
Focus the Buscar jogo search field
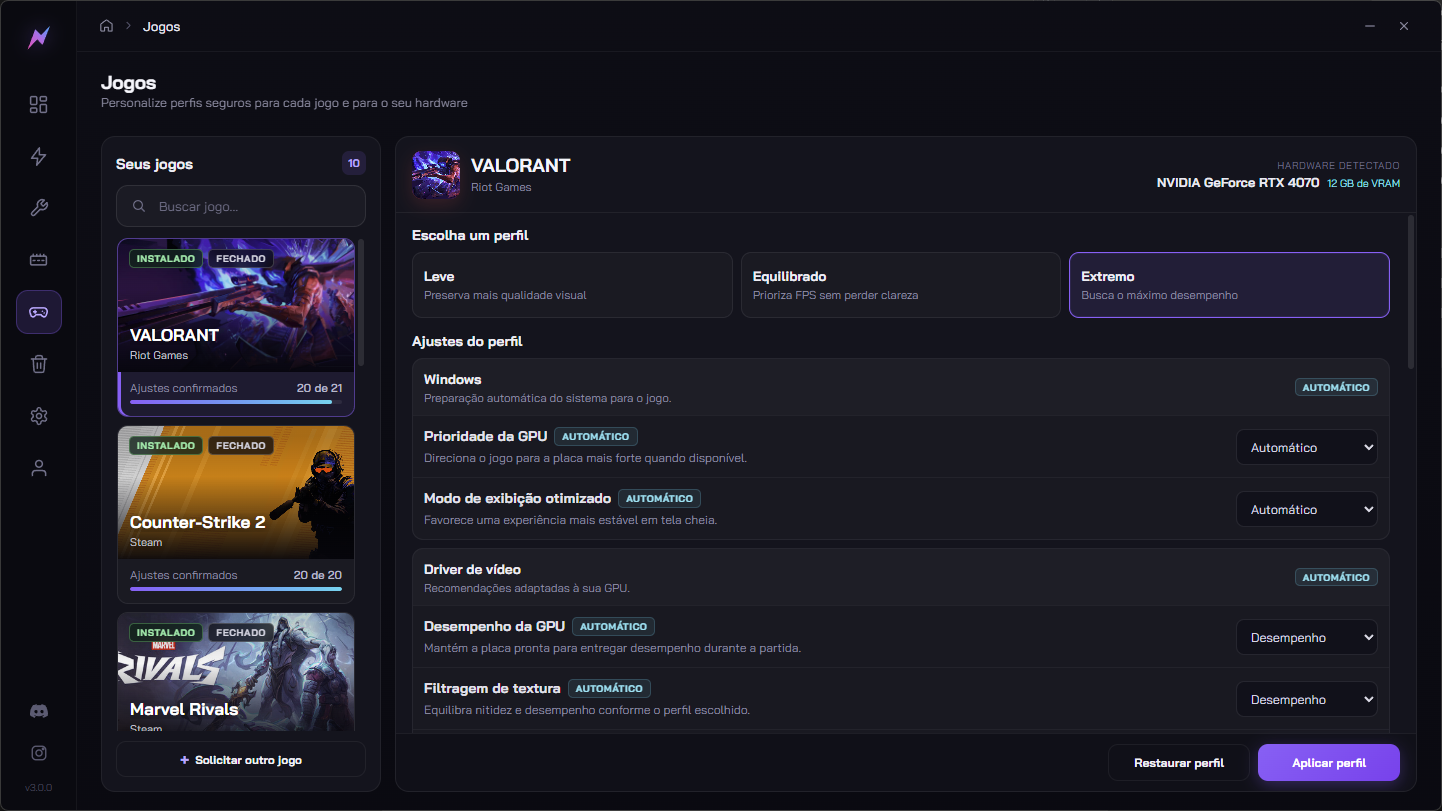pyautogui.click(x=241, y=207)
